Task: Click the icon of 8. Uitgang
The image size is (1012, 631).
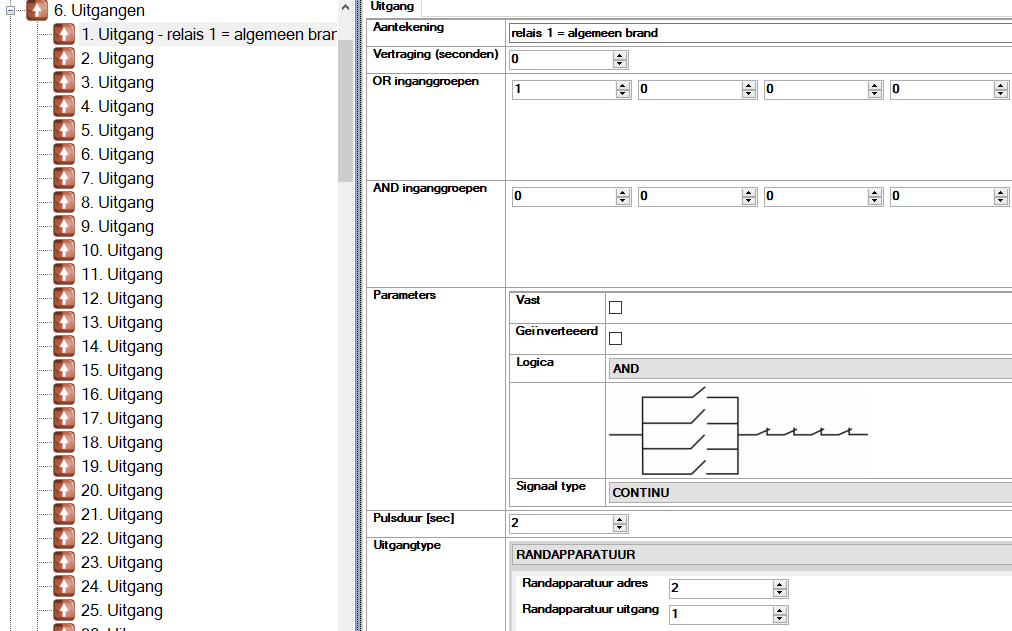Action: tap(64, 202)
